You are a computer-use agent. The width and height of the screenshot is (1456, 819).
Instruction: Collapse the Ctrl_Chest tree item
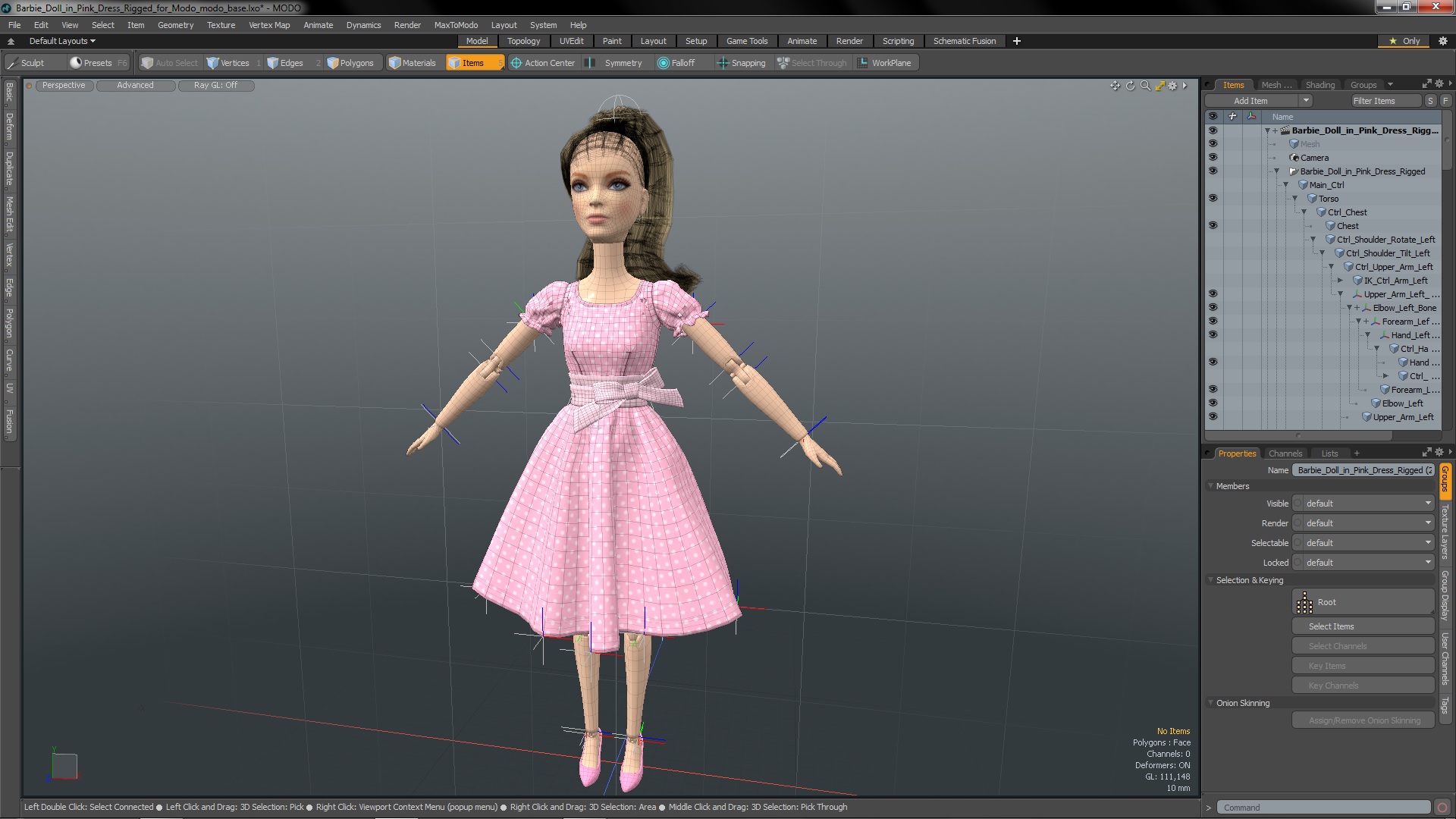pos(1304,212)
